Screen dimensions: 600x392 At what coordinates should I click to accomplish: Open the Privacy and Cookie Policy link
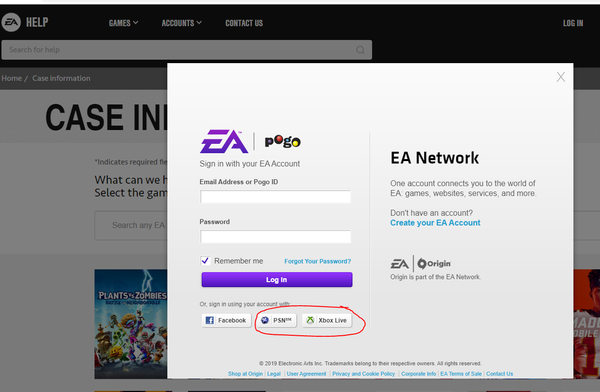coord(364,374)
